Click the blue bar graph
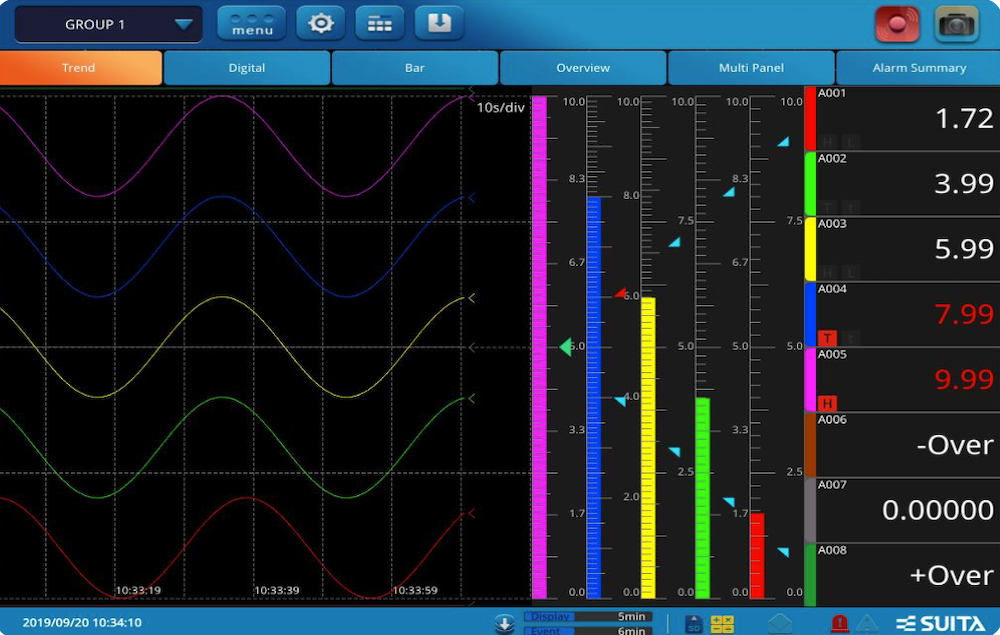1000x635 pixels. [x=594, y=398]
